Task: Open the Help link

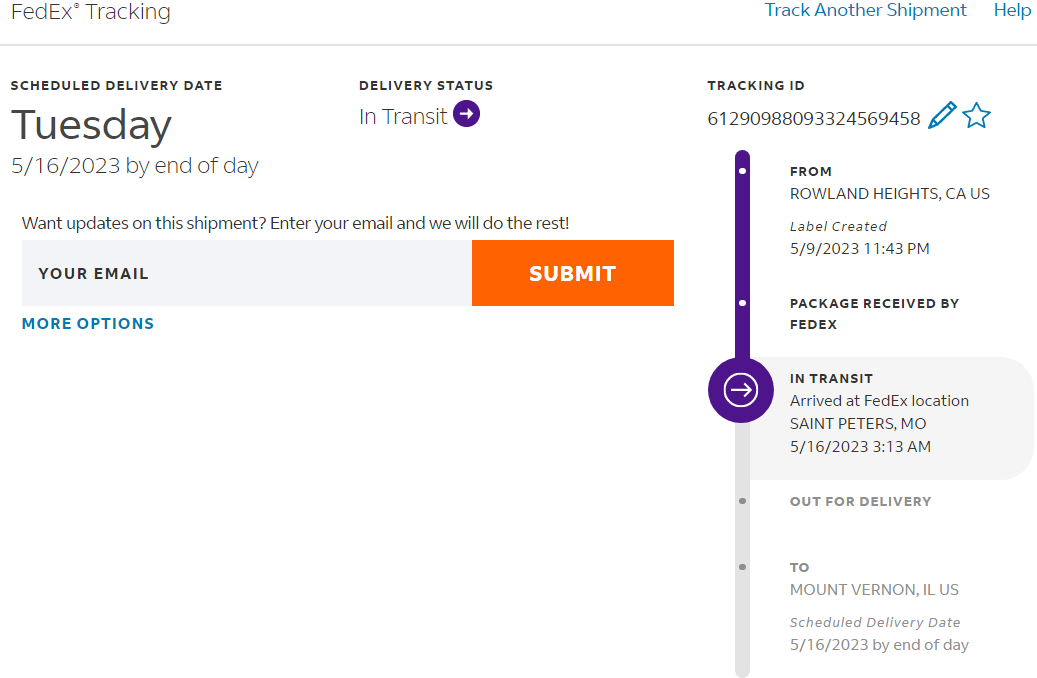Action: tap(1012, 11)
